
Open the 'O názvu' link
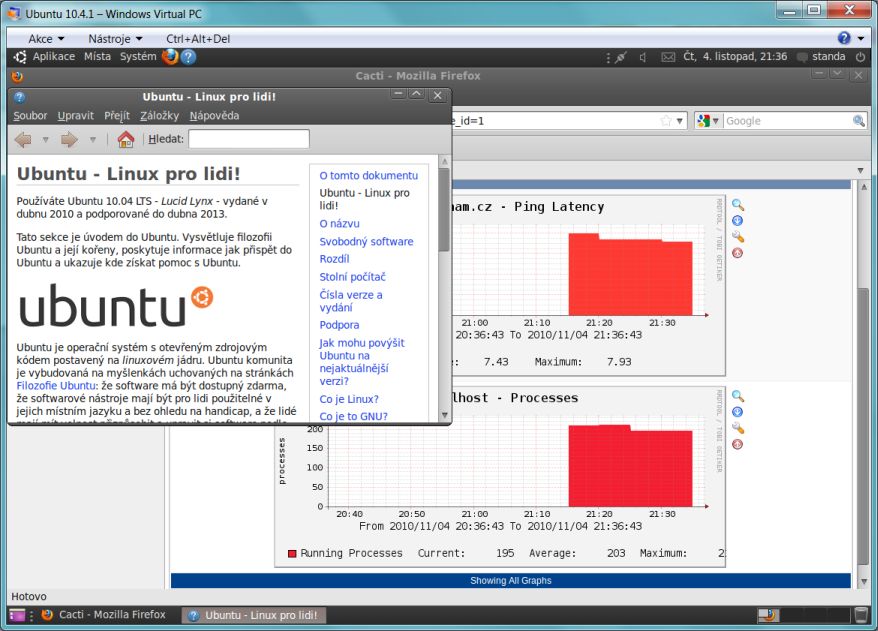tap(339, 223)
